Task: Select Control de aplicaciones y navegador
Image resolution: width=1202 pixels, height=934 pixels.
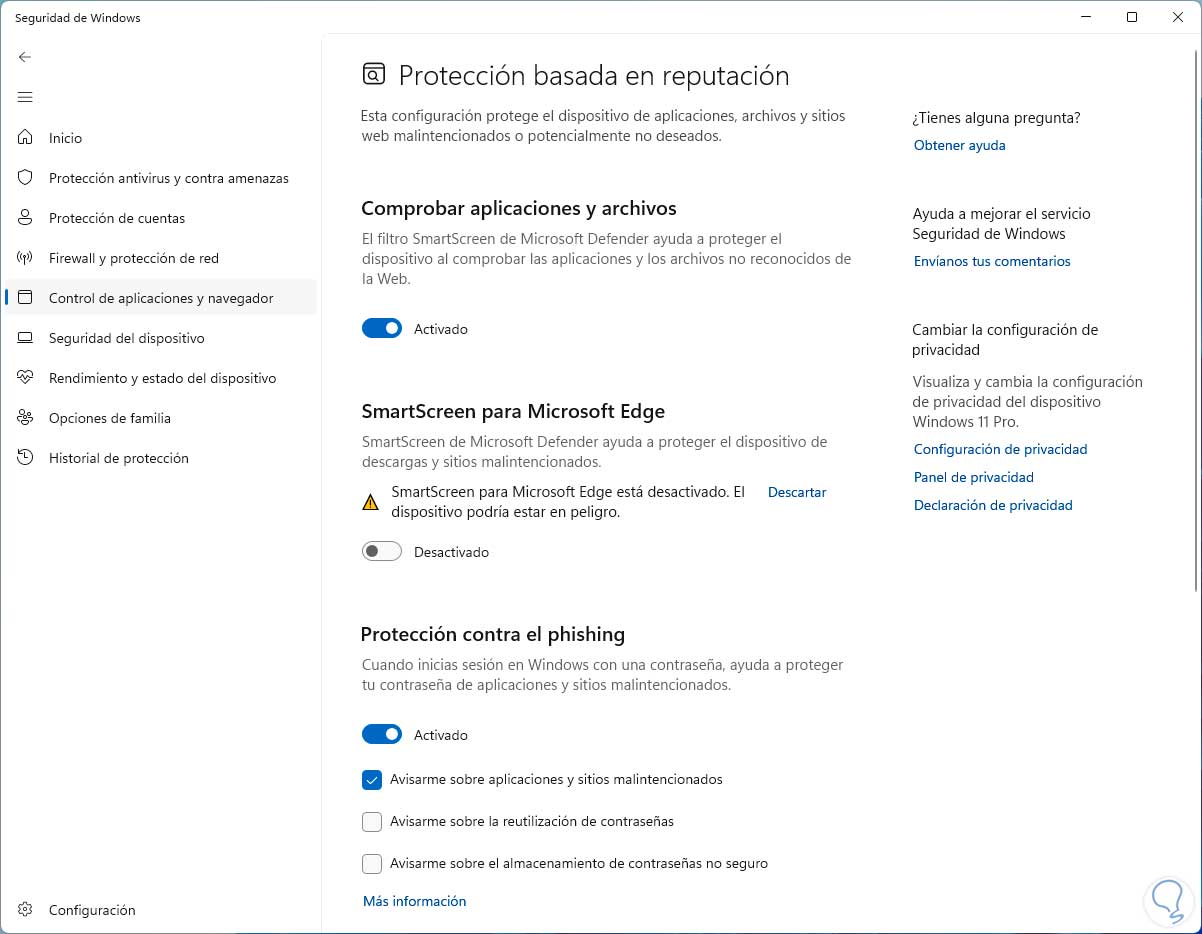Action: 160,298
